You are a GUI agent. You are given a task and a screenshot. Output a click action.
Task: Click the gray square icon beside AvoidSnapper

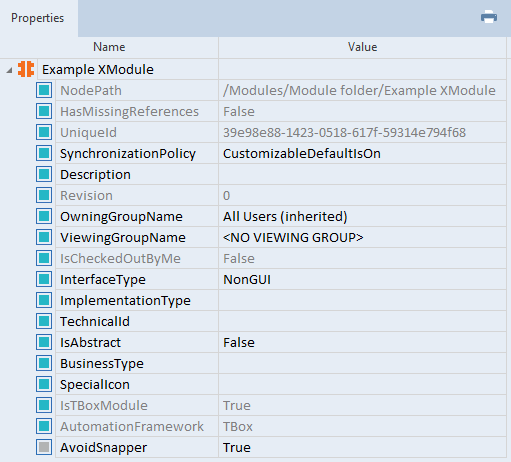pyautogui.click(x=44, y=447)
